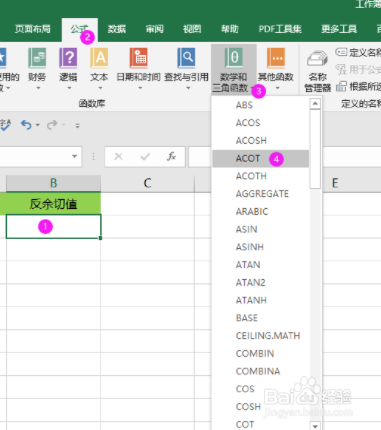Switch to the Formulas (公式) tab
381x430 pixels.
pyautogui.click(x=79, y=29)
